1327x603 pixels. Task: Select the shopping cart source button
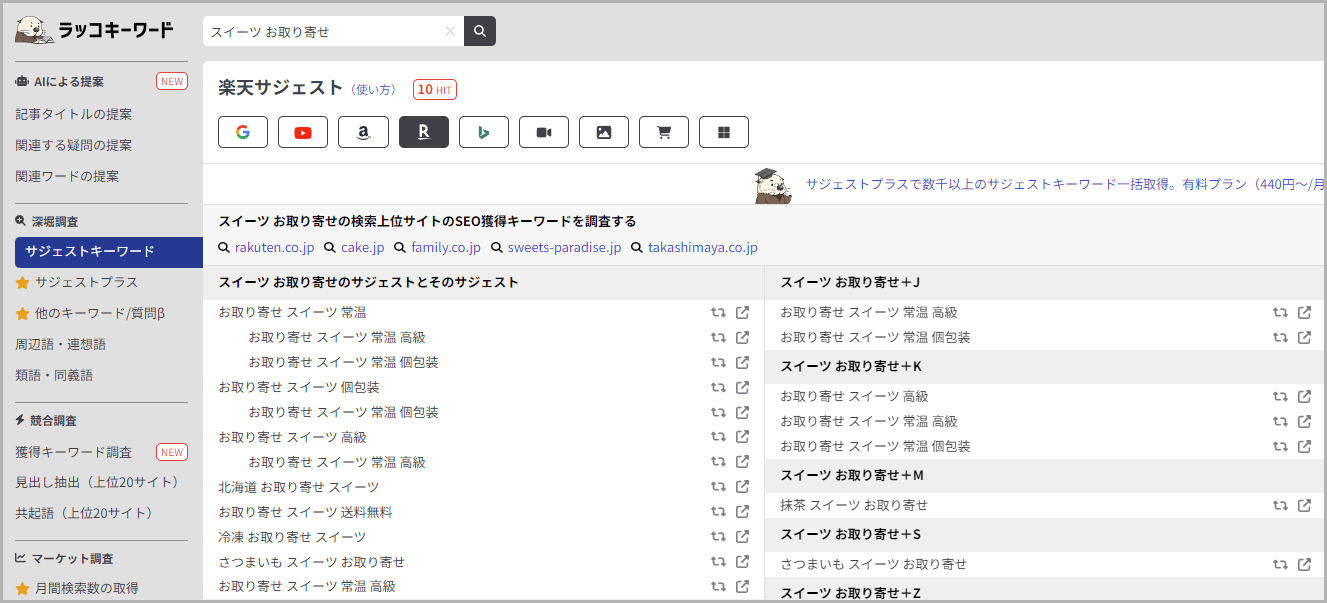664,132
